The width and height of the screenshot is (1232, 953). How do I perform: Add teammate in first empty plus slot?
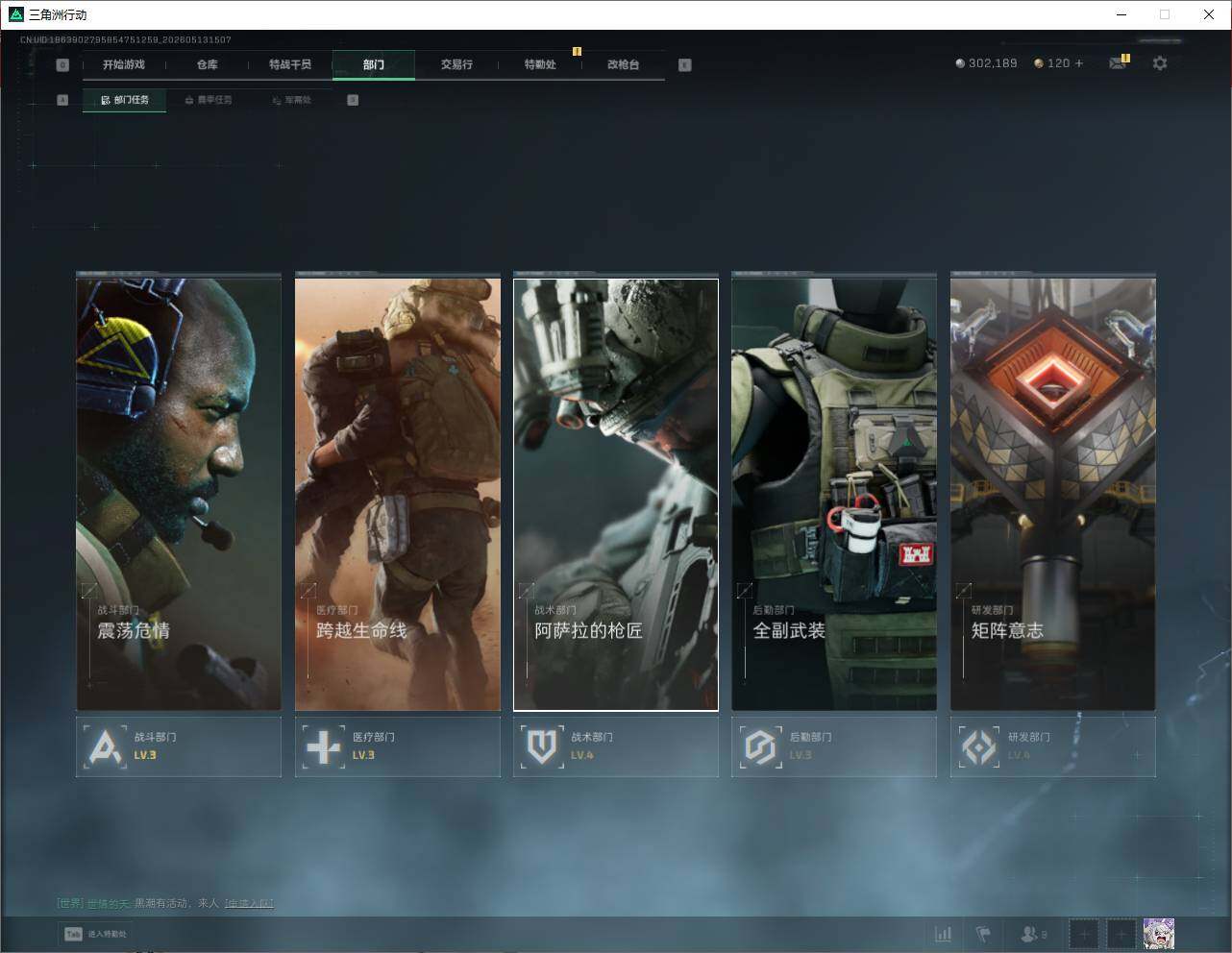(1084, 934)
